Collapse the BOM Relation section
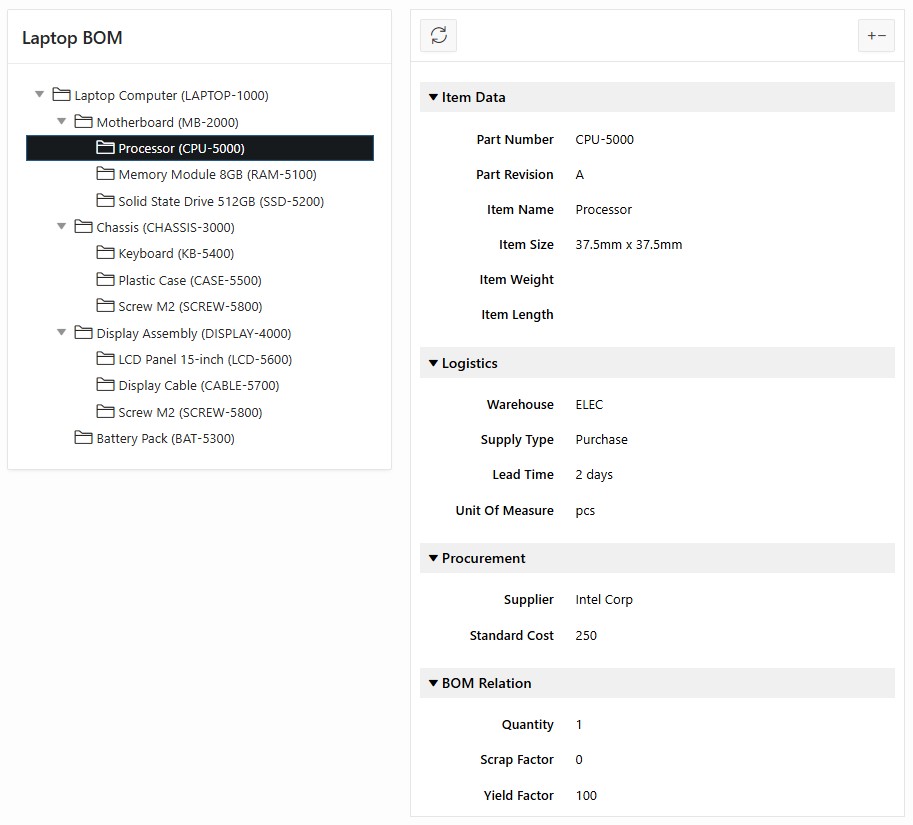Screen dimensions: 913x825 click(434, 683)
